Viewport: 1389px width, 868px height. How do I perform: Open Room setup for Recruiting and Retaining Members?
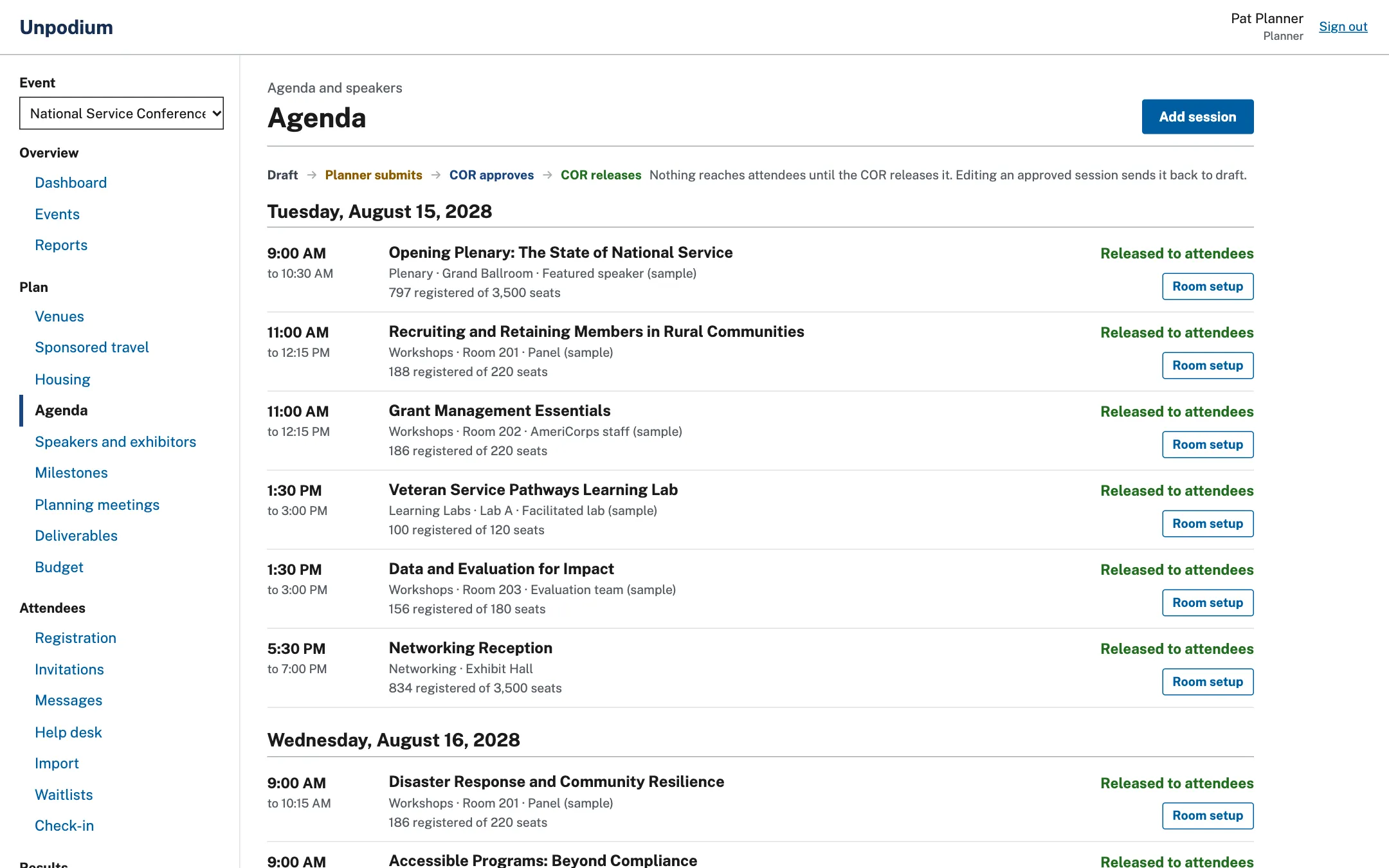coord(1208,365)
